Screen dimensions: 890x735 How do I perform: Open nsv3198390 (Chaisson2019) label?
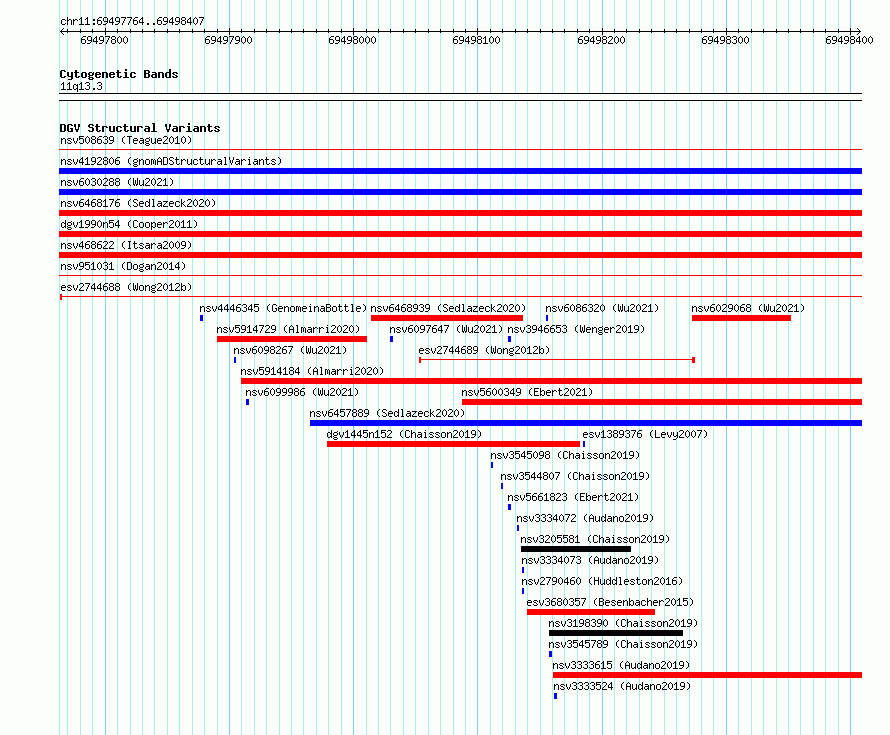coord(623,623)
